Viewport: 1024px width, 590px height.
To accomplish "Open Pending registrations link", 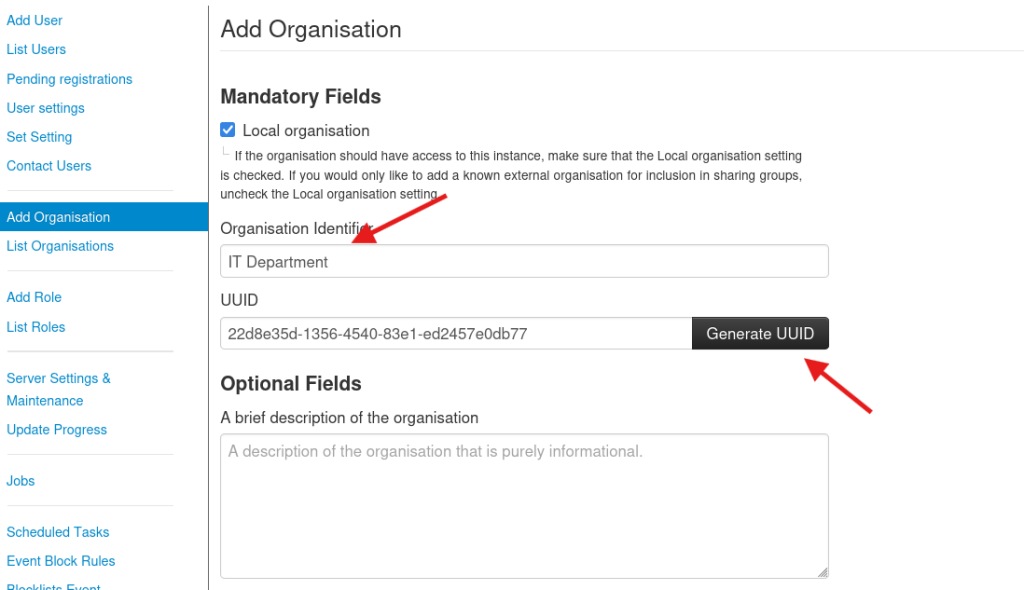I will point(69,79).
